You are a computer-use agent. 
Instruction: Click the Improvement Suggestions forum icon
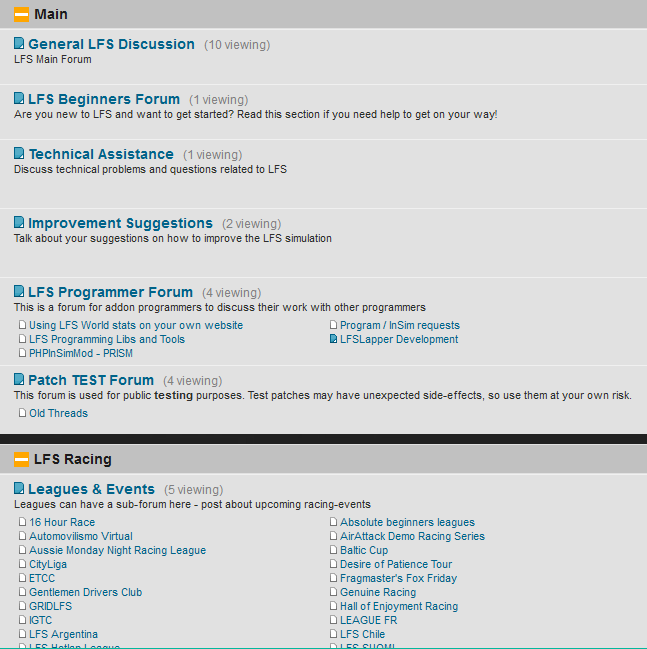point(19,222)
